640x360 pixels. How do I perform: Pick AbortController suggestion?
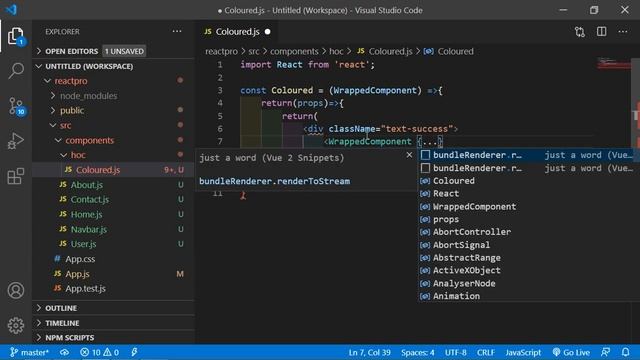529,232
